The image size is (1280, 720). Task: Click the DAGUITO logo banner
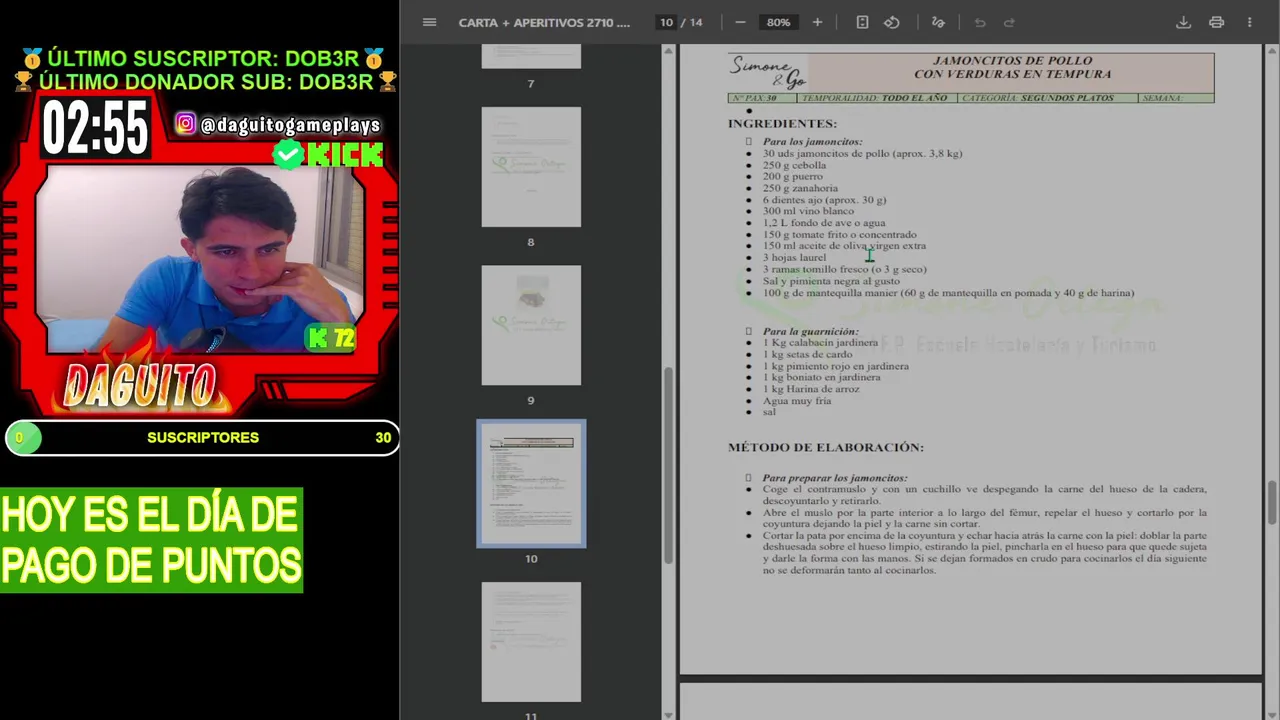[x=140, y=385]
